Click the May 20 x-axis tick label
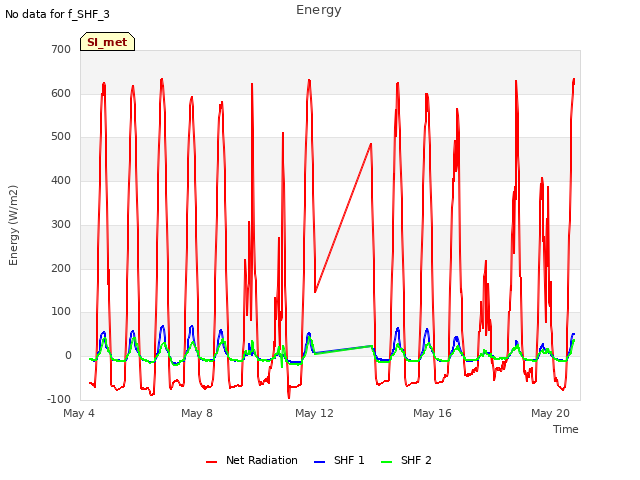Image resolution: width=640 pixels, height=480 pixels. 550,413
